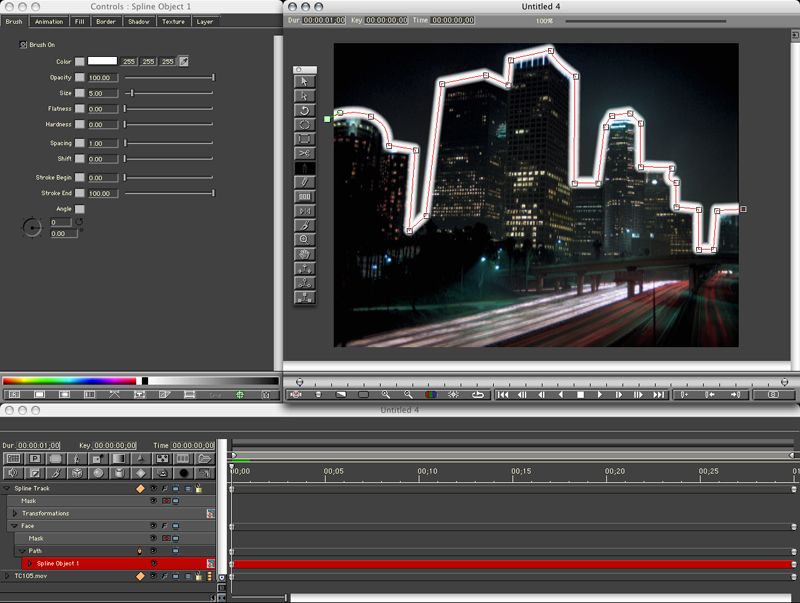The height and width of the screenshot is (603, 800).
Task: Click the eyedropper icon next to color values
Action: pyautogui.click(x=184, y=62)
